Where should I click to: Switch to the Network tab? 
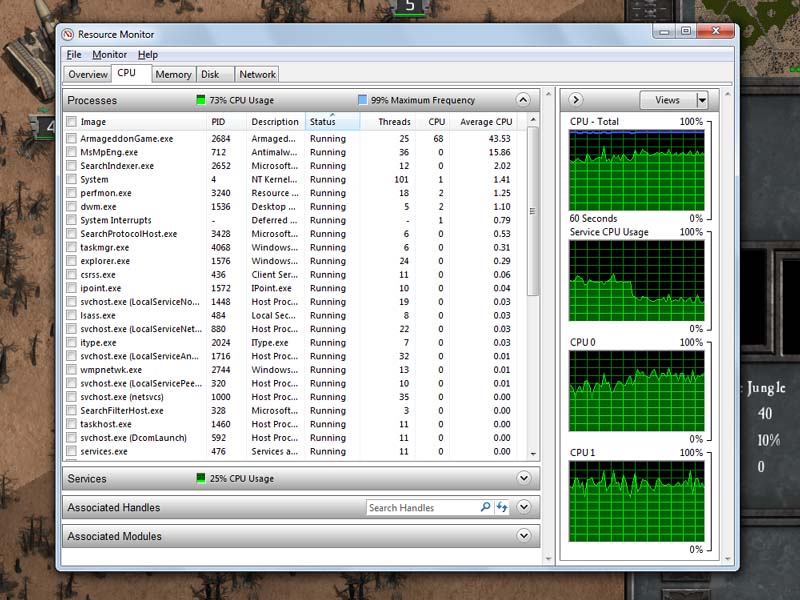[258, 74]
